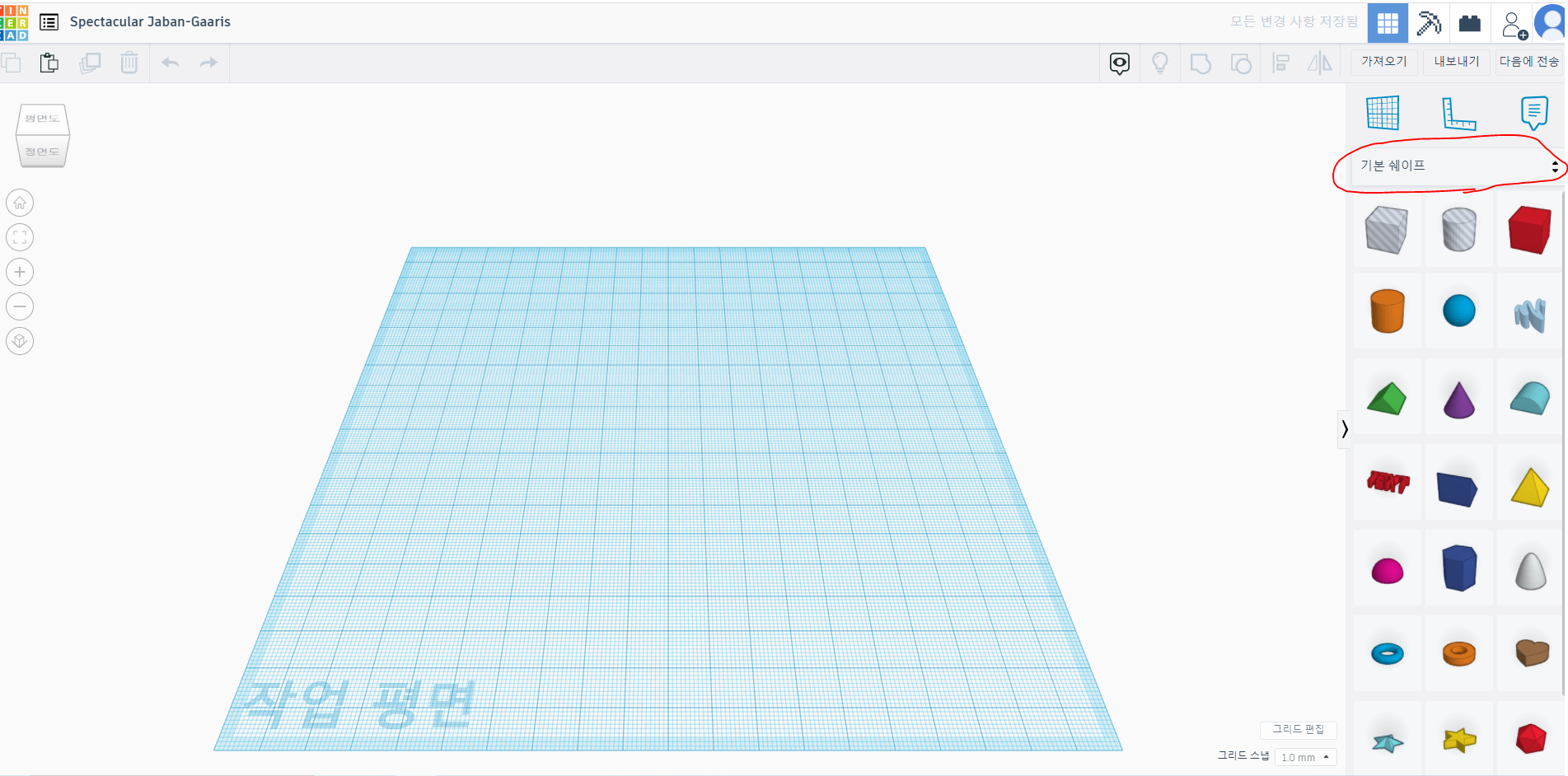Click the Ungroup shapes icon
Screen dimensions: 1568x776
click(x=1241, y=63)
